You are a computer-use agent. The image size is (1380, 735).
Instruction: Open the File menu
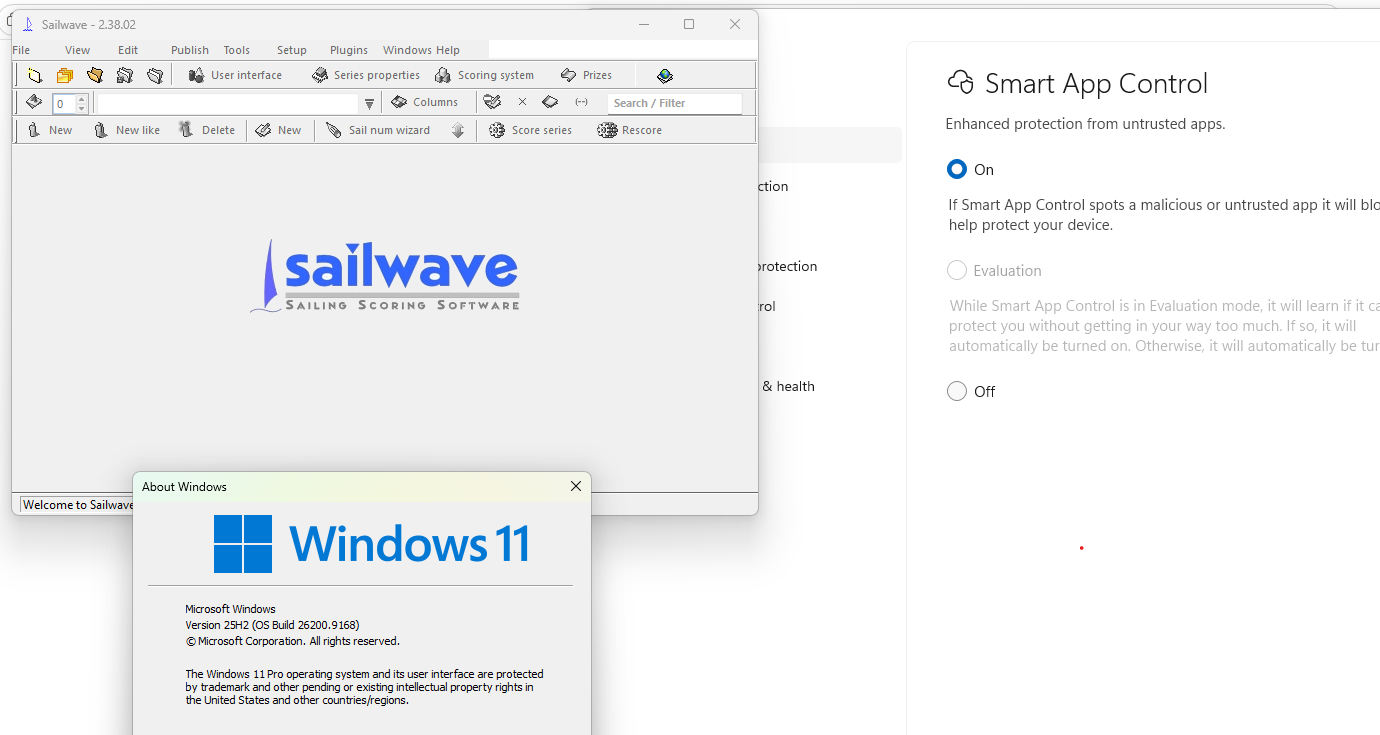point(21,50)
